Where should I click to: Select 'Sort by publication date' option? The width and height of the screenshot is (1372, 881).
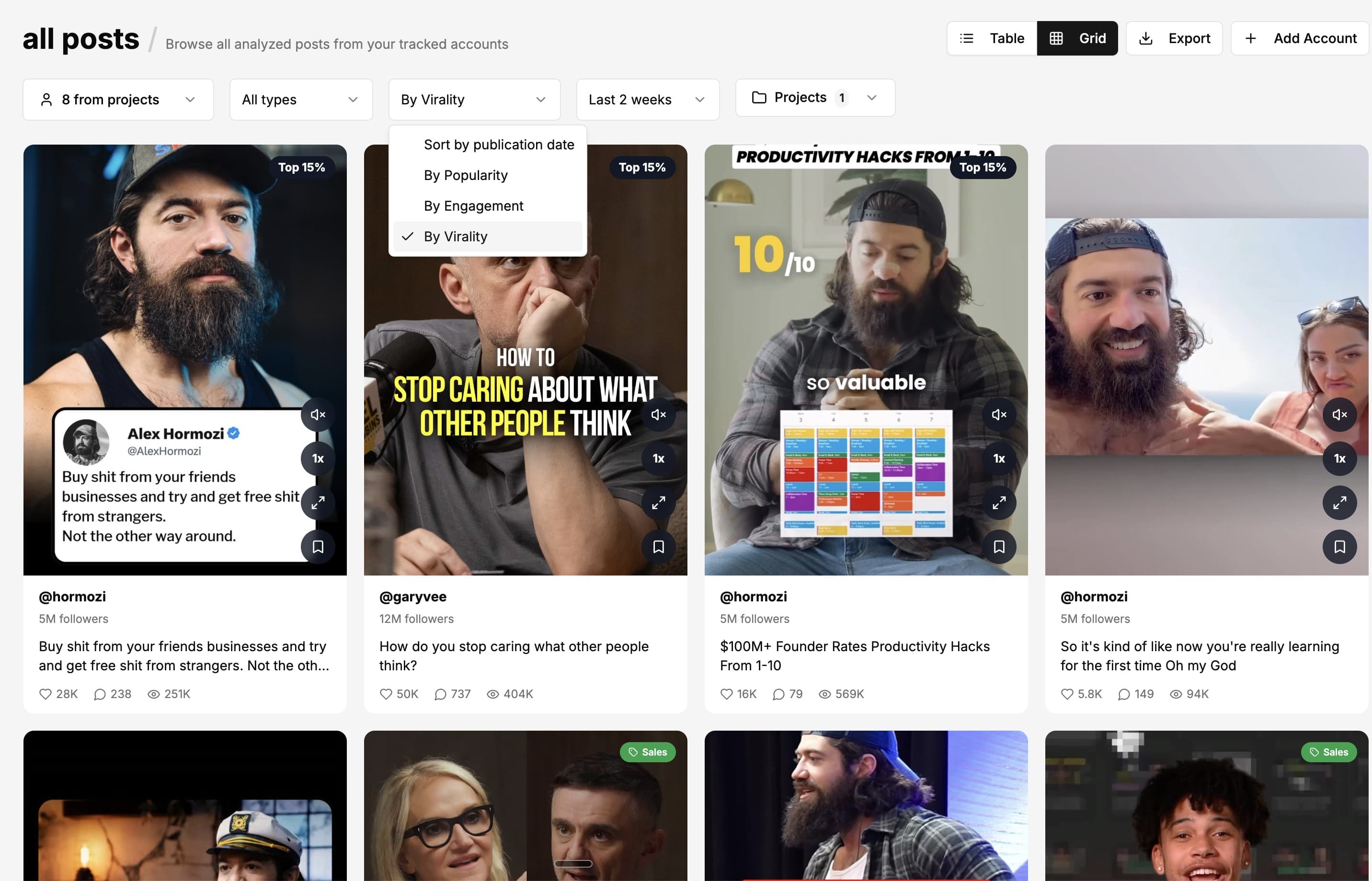(x=488, y=145)
